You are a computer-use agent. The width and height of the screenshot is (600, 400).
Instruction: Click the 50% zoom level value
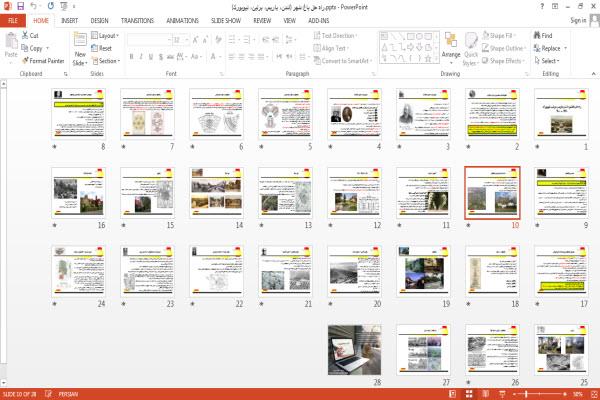pyautogui.click(x=578, y=394)
